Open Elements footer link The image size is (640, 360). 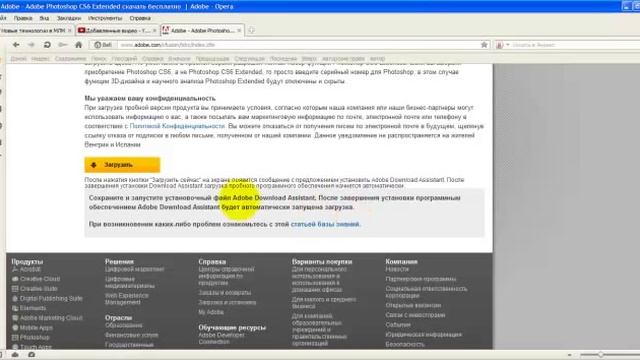(33, 308)
